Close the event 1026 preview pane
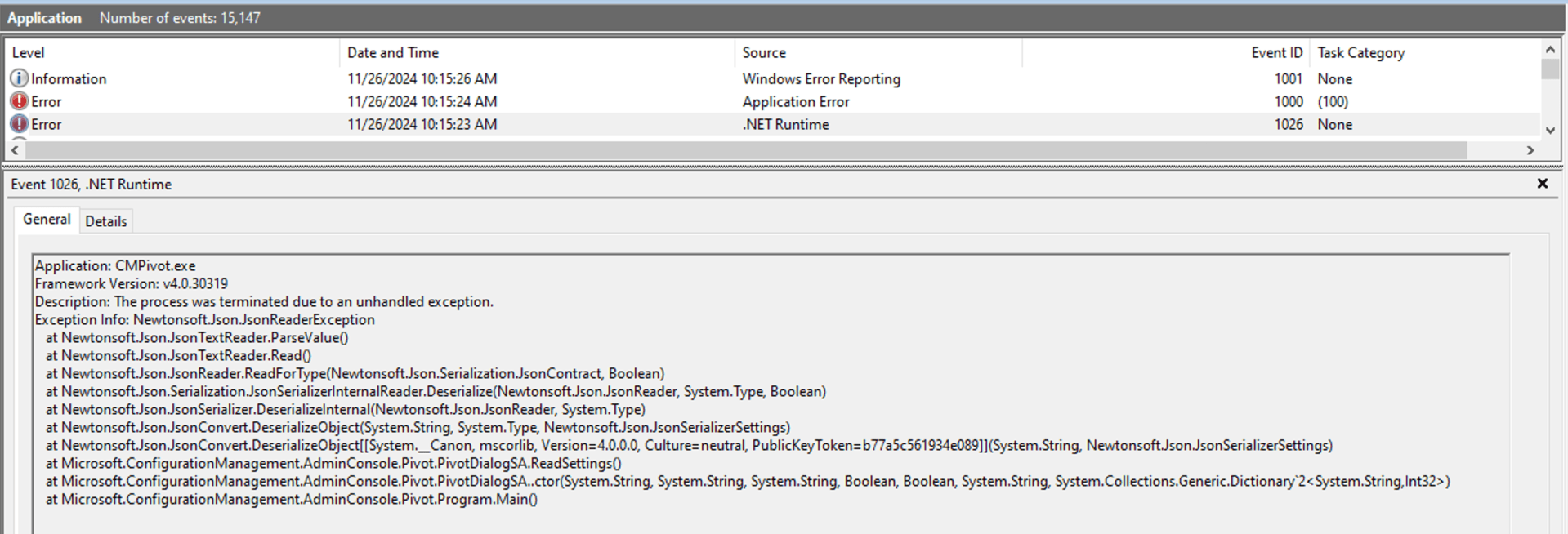Viewport: 1568px width, 534px height. pos(1542,184)
